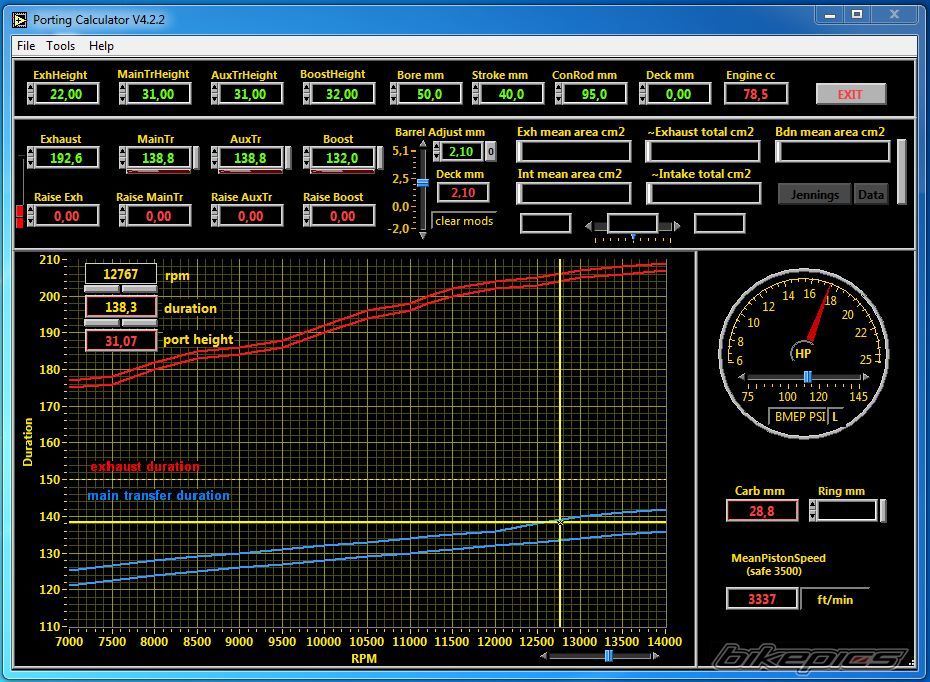Click the ConRod mm field showing 95,0
The image size is (930, 682).
(x=594, y=94)
